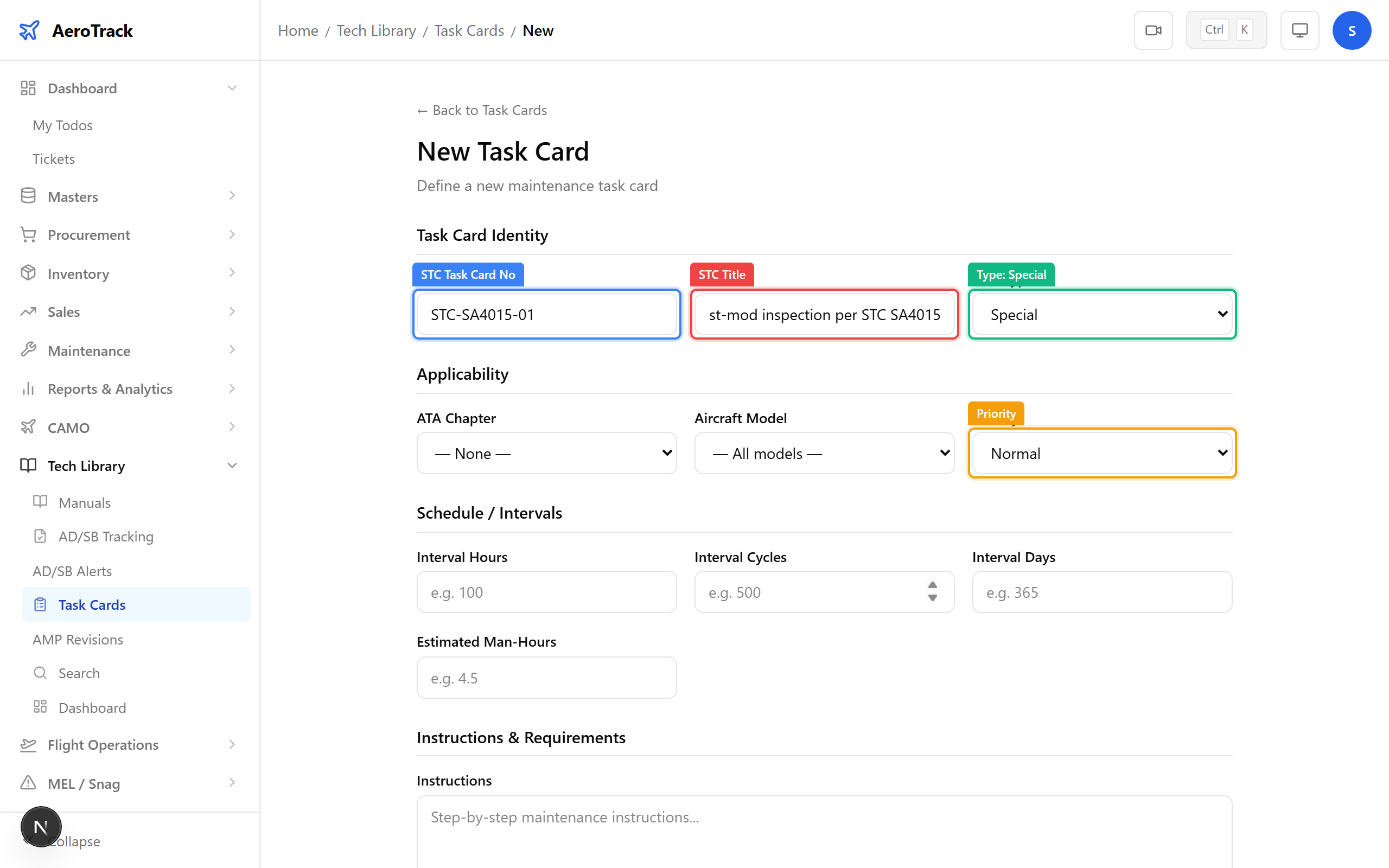Open the Inventory box icon
This screenshot has width=1389, height=868.
click(x=28, y=273)
